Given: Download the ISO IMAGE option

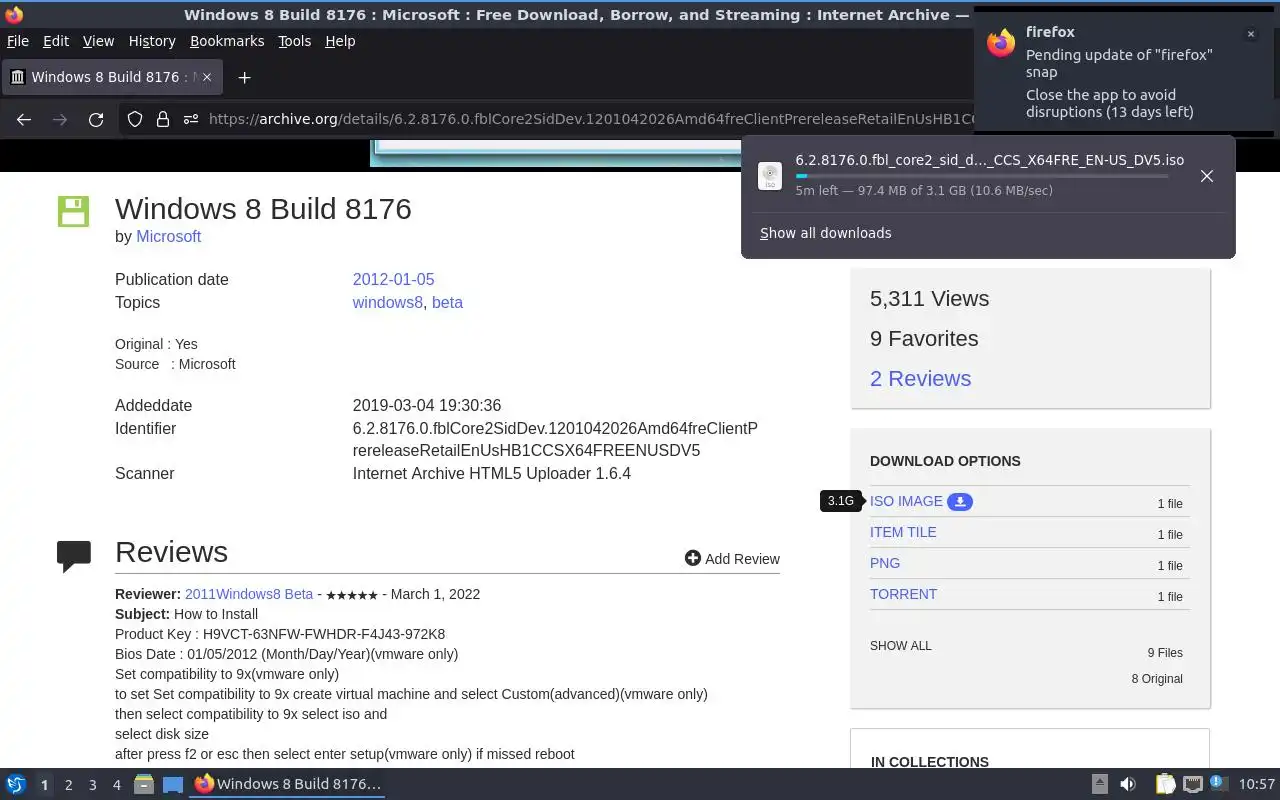Looking at the screenshot, I should [x=906, y=502].
